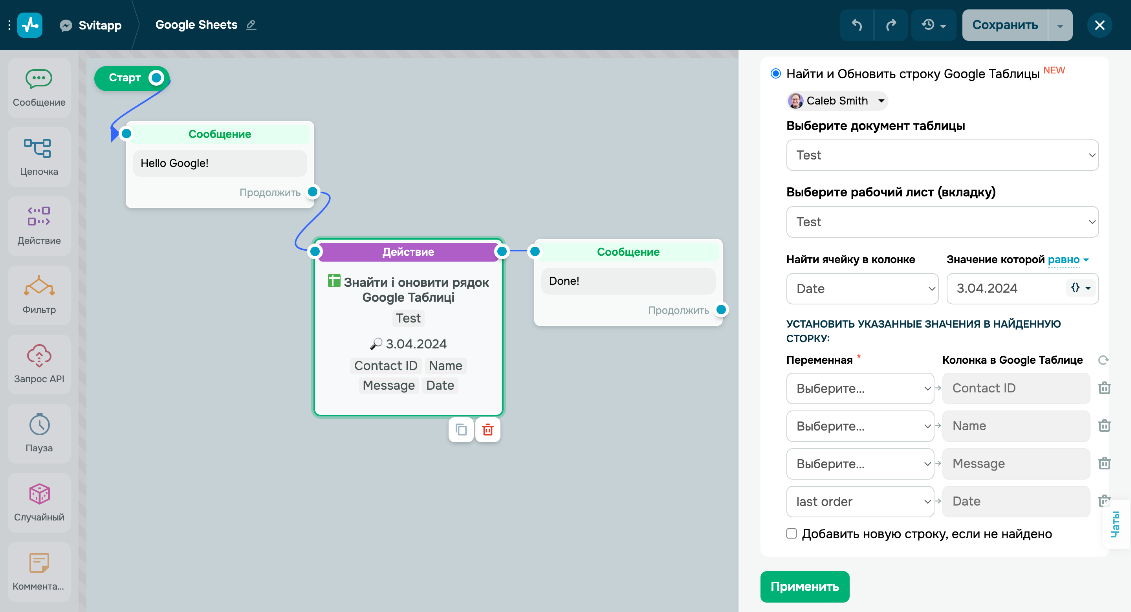
Task: Select the Сообщение tool in the sidebar
Action: pos(39,87)
